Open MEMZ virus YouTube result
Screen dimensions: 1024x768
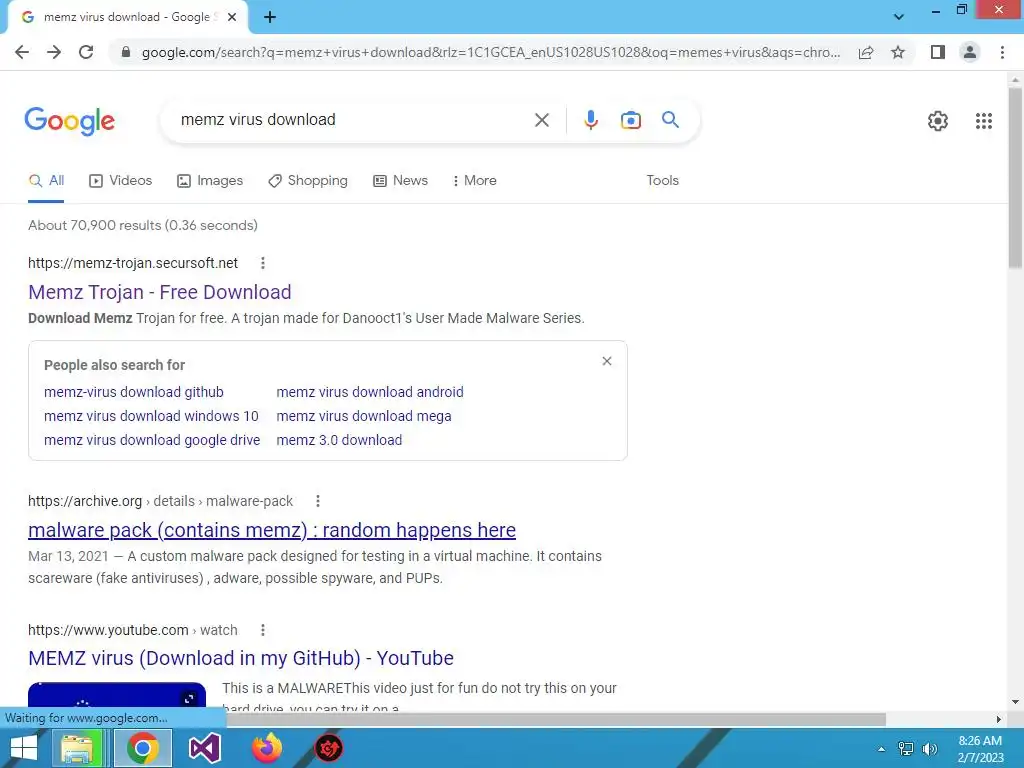(x=241, y=658)
